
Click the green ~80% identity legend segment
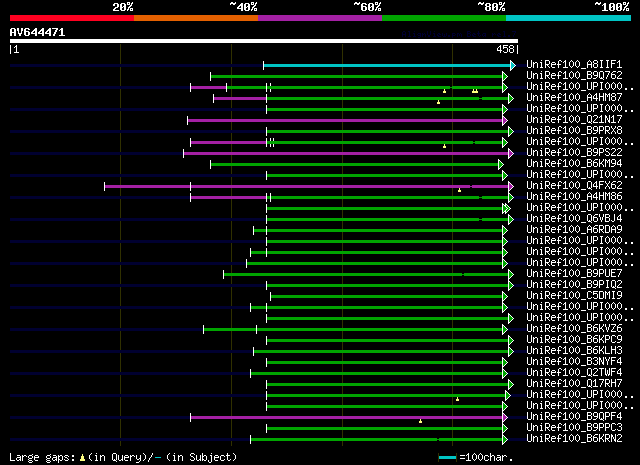pyautogui.click(x=444, y=18)
